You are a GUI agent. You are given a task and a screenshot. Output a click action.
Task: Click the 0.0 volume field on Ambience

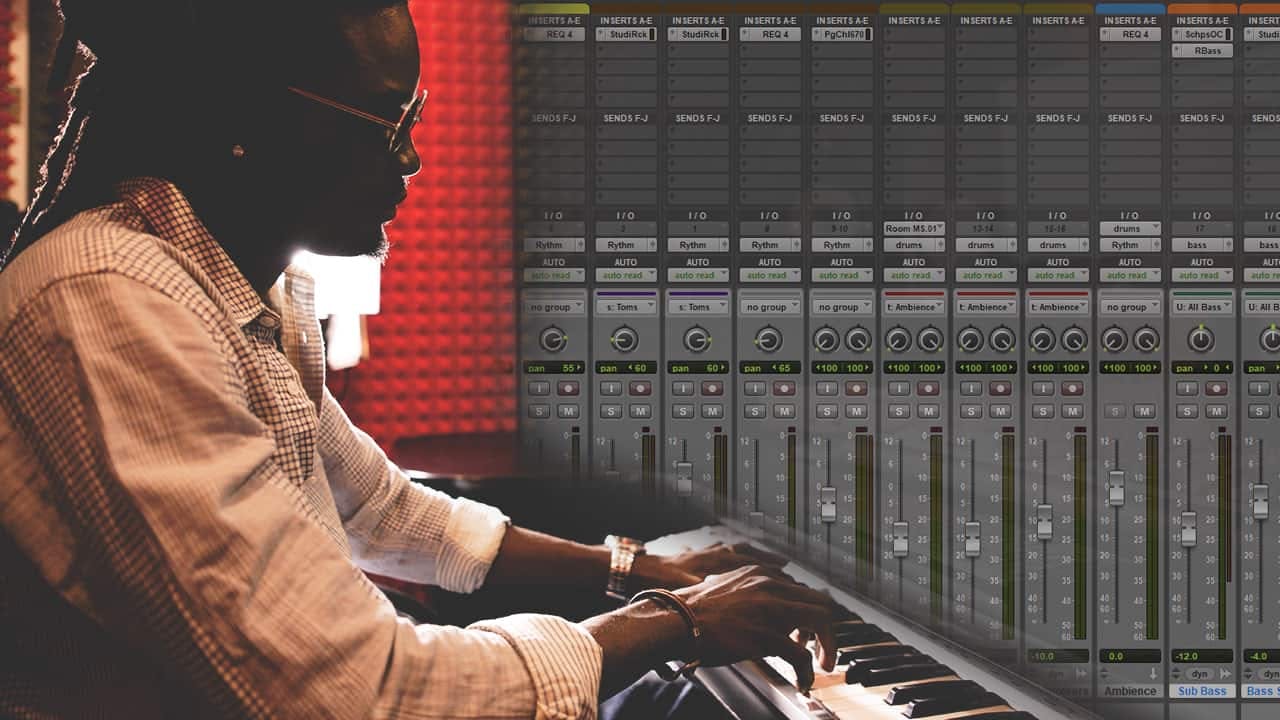(1130, 656)
